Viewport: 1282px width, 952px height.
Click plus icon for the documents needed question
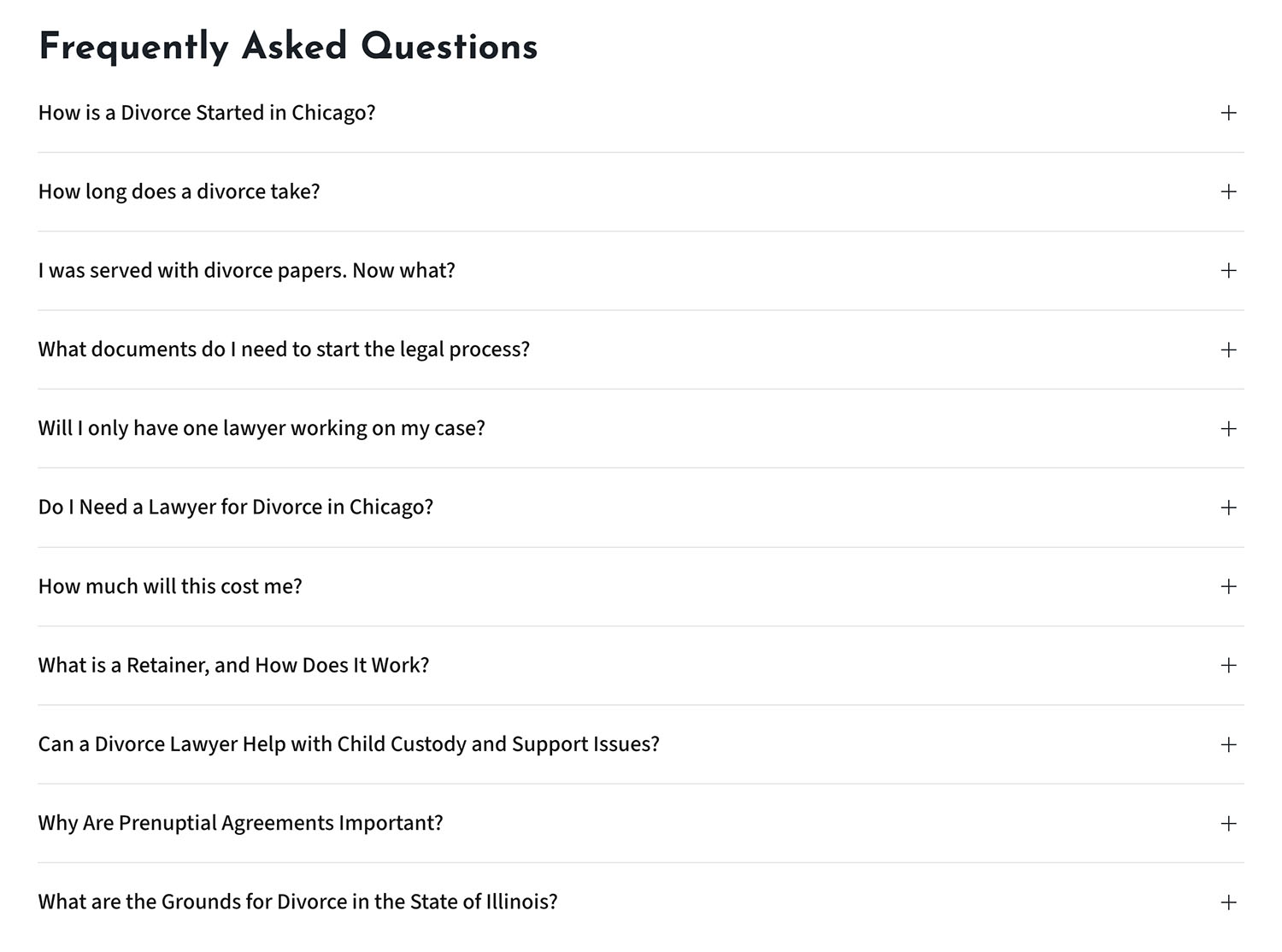pyautogui.click(x=1228, y=350)
